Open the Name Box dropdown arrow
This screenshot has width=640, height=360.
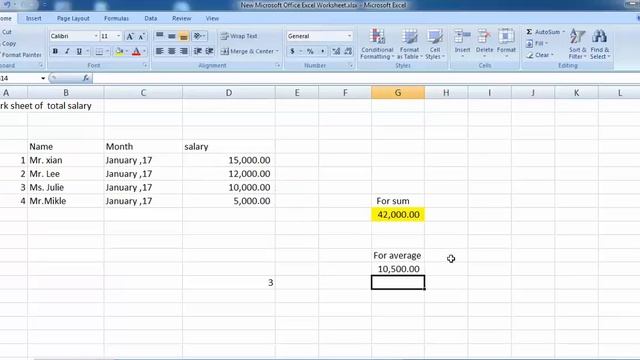pos(43,78)
